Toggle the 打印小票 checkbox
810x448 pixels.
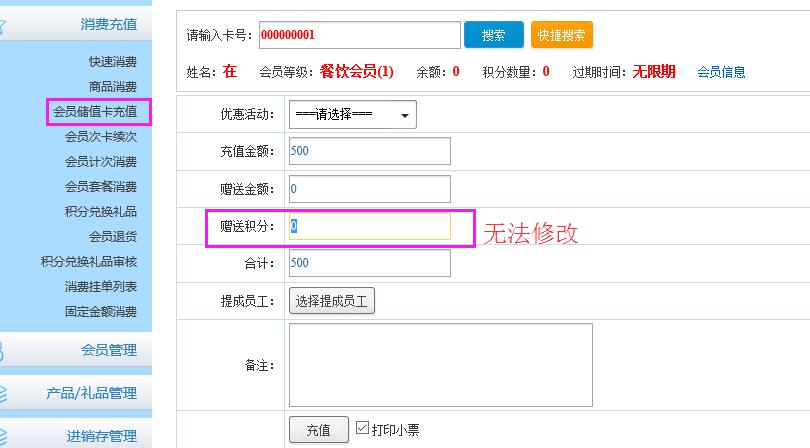point(363,428)
